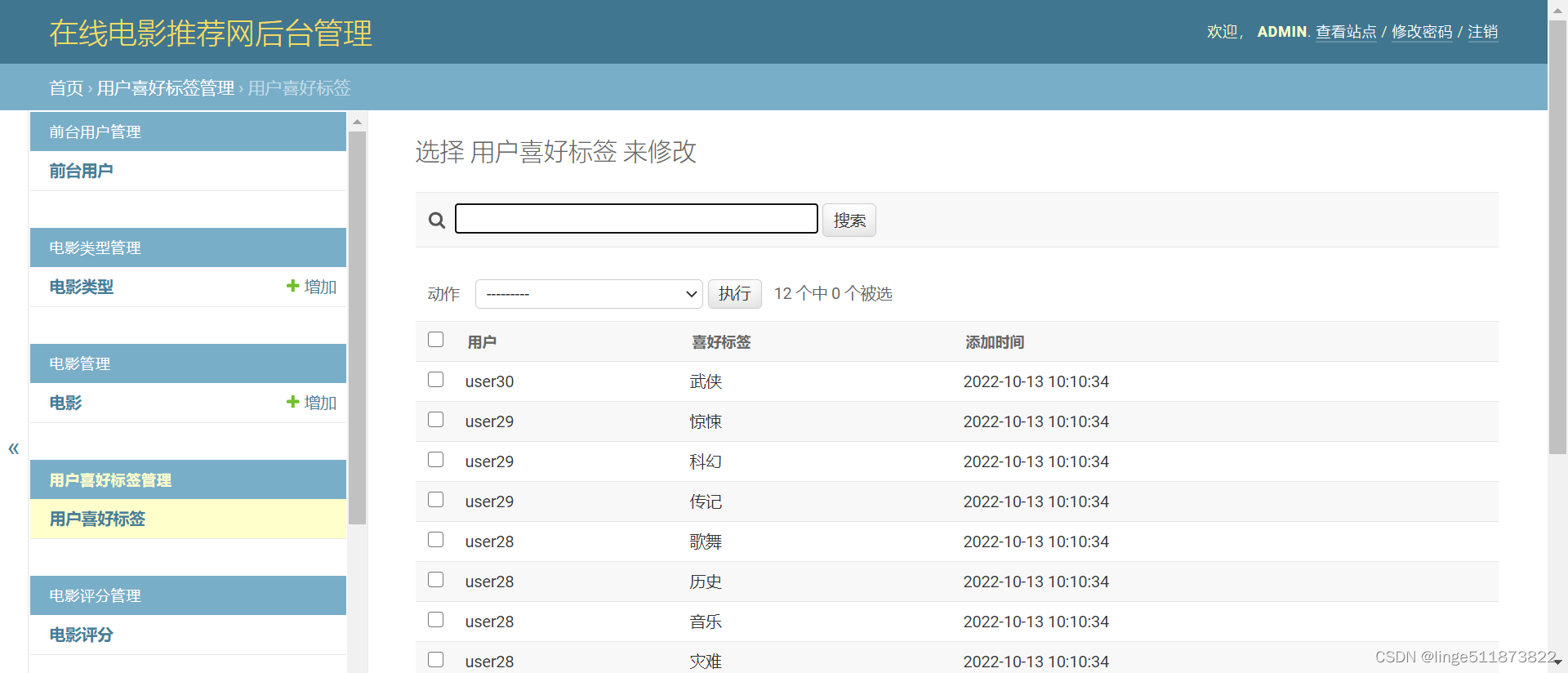Screen dimensions: 1568x673
Task: Click the plus 增加 link for 电影
Action: tap(311, 403)
